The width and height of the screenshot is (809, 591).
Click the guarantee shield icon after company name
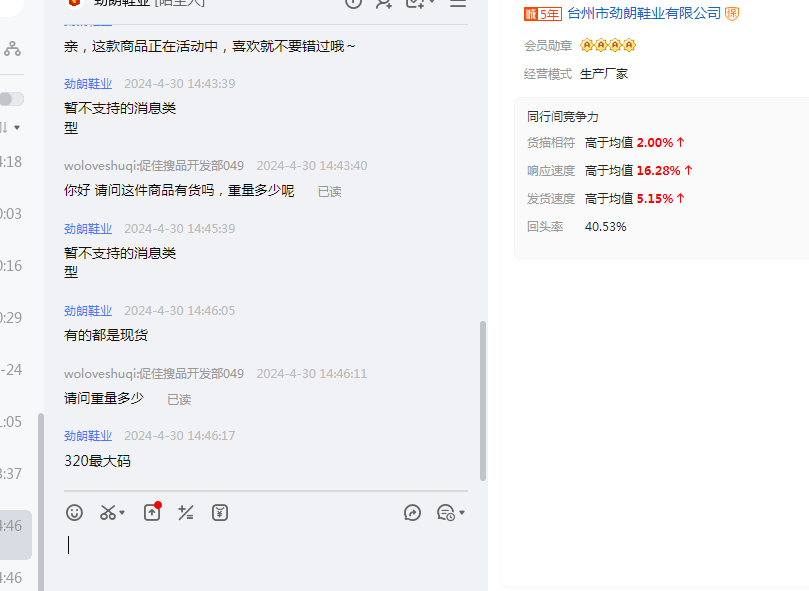[732, 13]
